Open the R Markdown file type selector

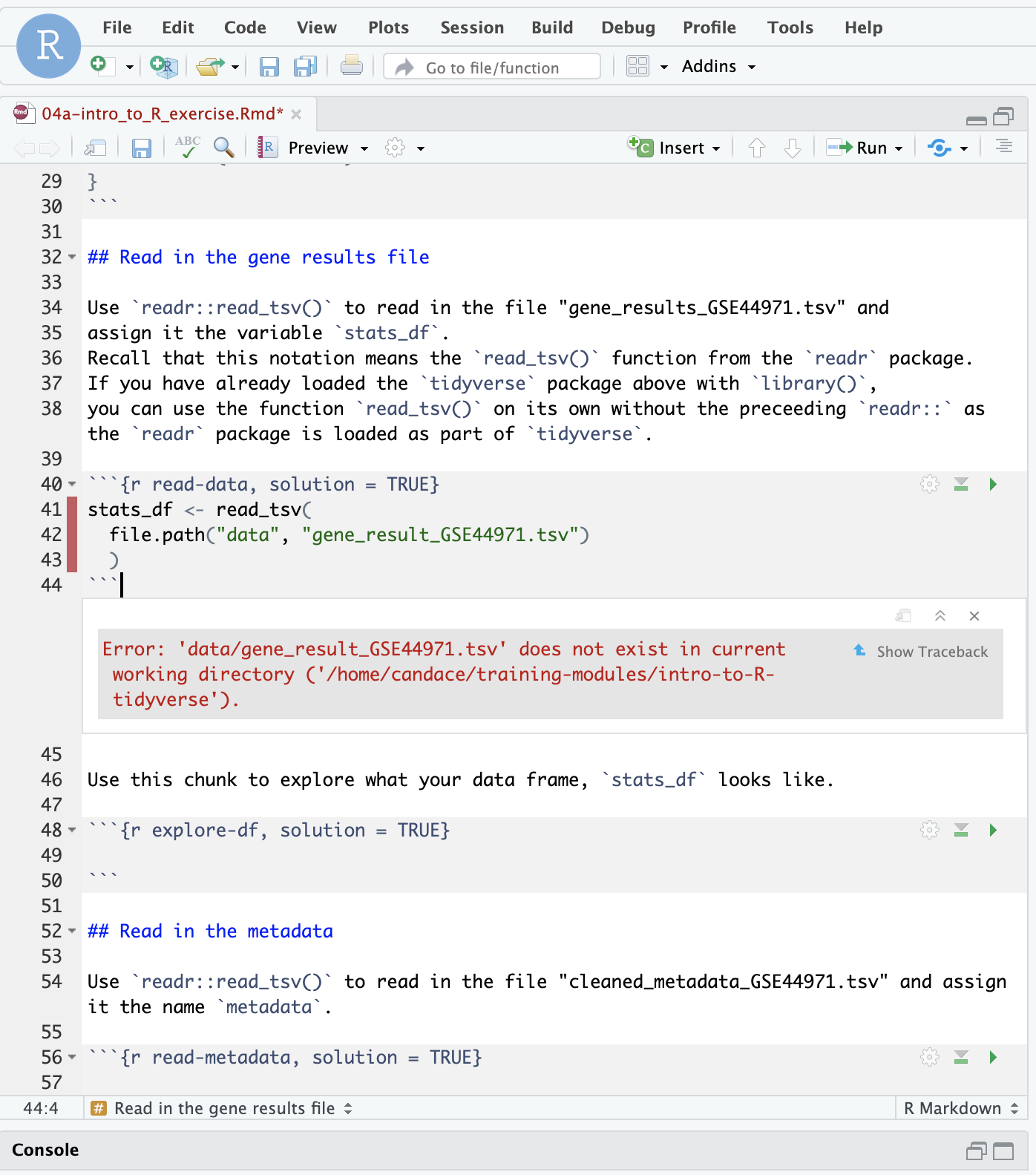pos(960,1108)
